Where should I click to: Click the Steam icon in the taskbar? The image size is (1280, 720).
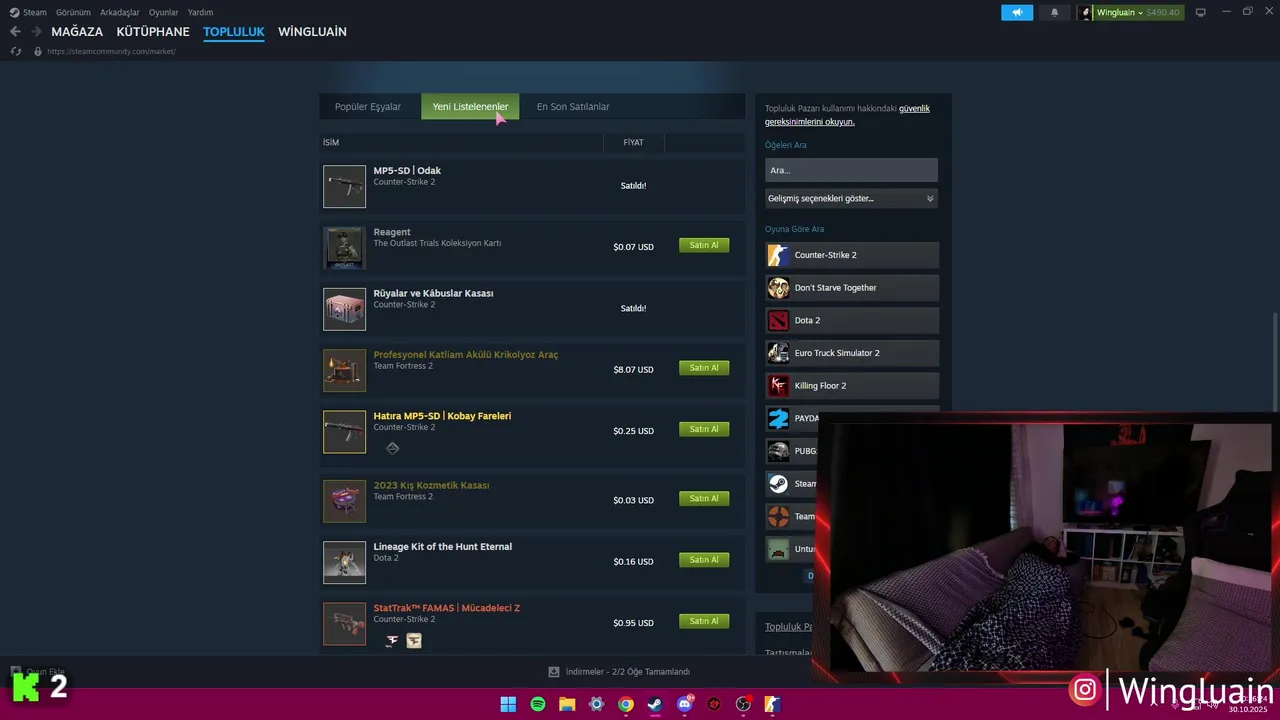(x=655, y=704)
